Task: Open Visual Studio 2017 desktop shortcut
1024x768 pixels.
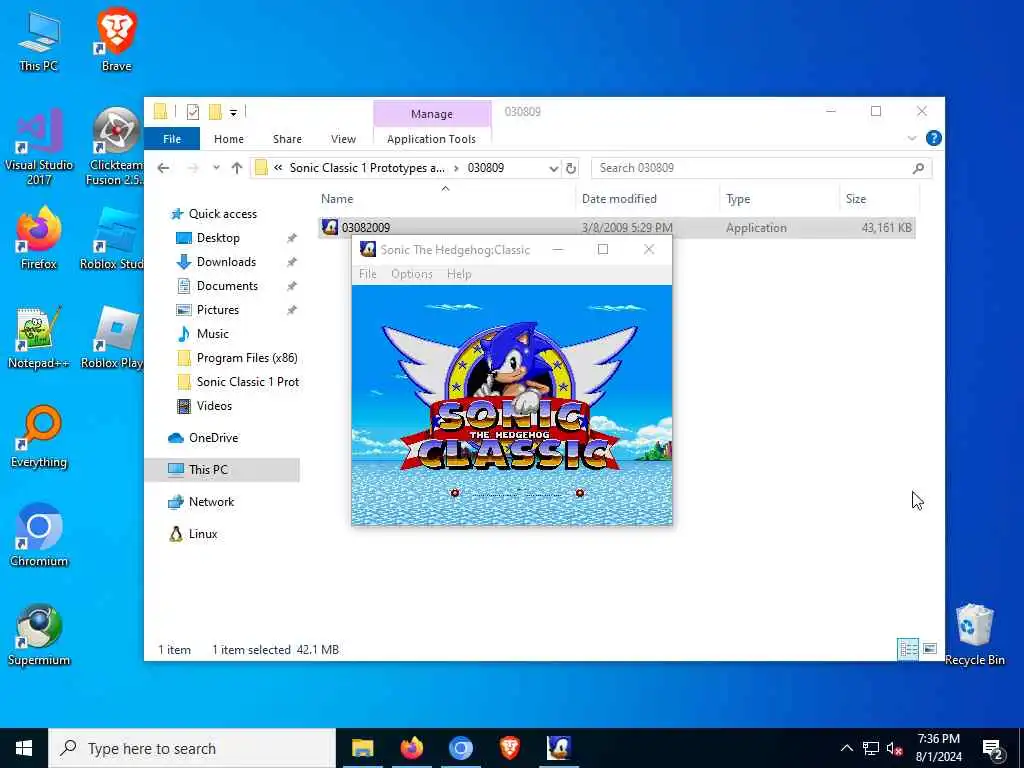Action: (39, 146)
